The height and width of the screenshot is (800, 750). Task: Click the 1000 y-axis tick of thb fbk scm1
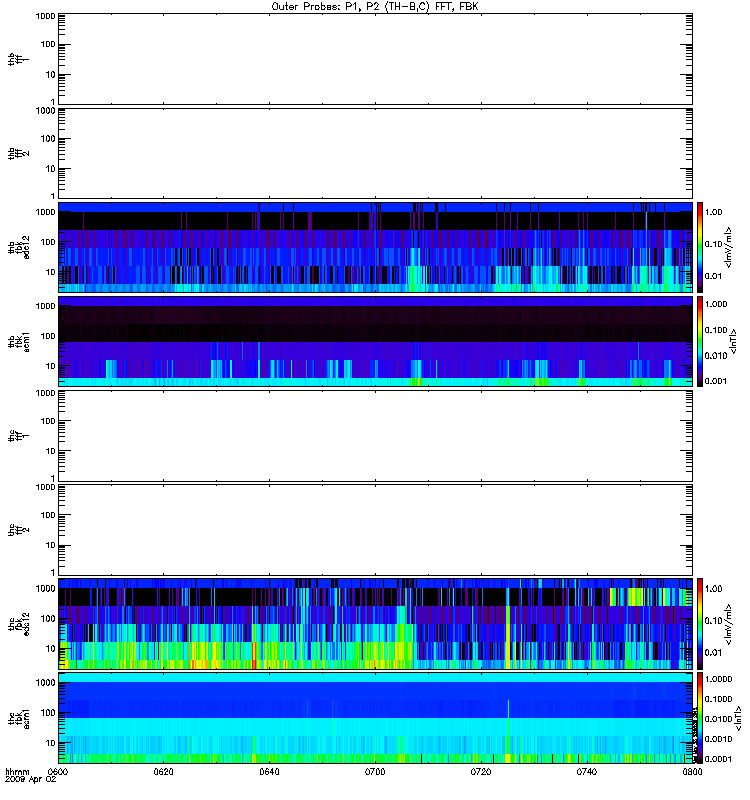tap(45, 306)
